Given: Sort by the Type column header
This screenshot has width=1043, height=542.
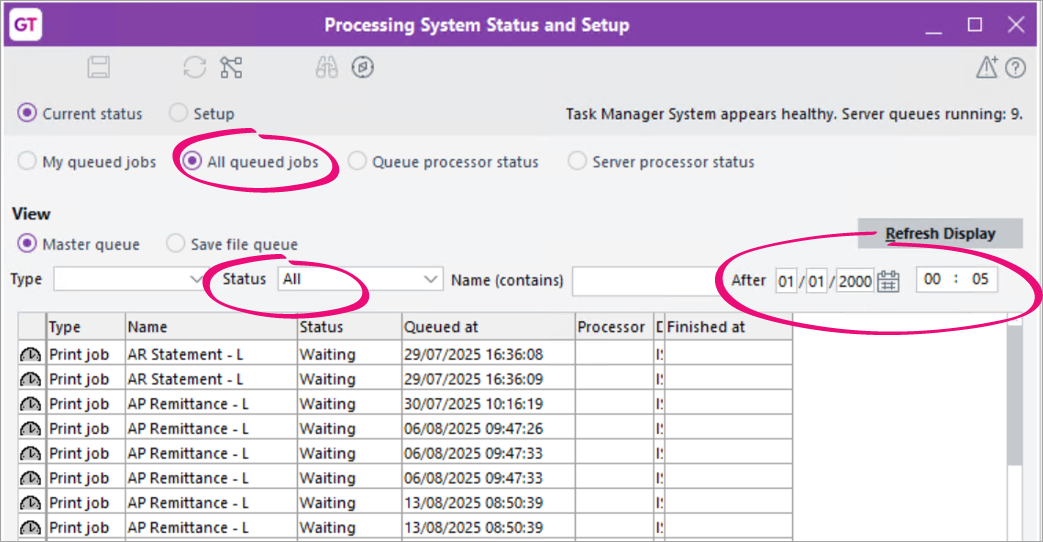Looking at the screenshot, I should pos(86,327).
